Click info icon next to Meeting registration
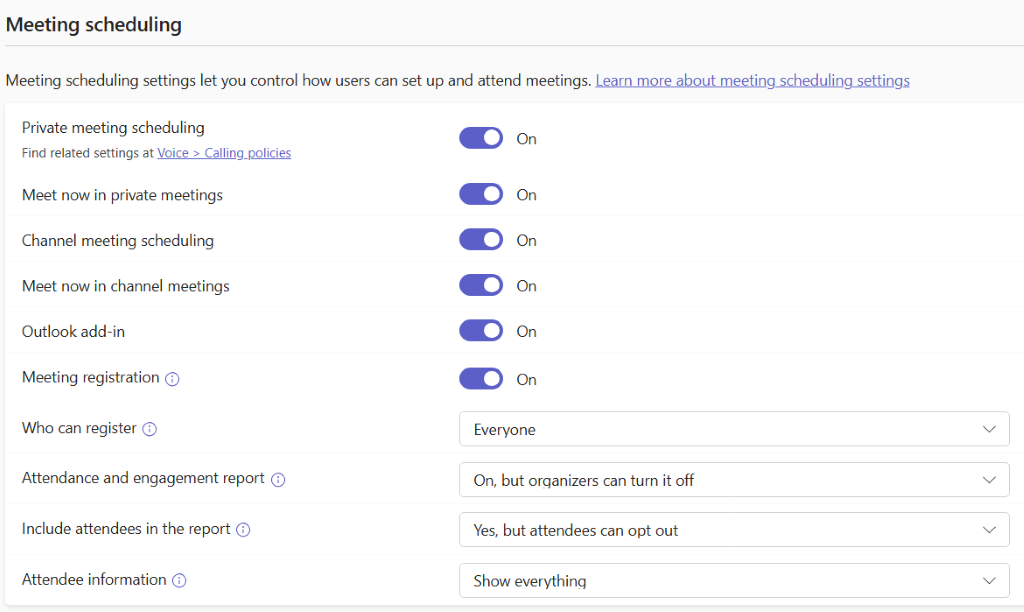This screenshot has width=1024, height=612. [172, 379]
